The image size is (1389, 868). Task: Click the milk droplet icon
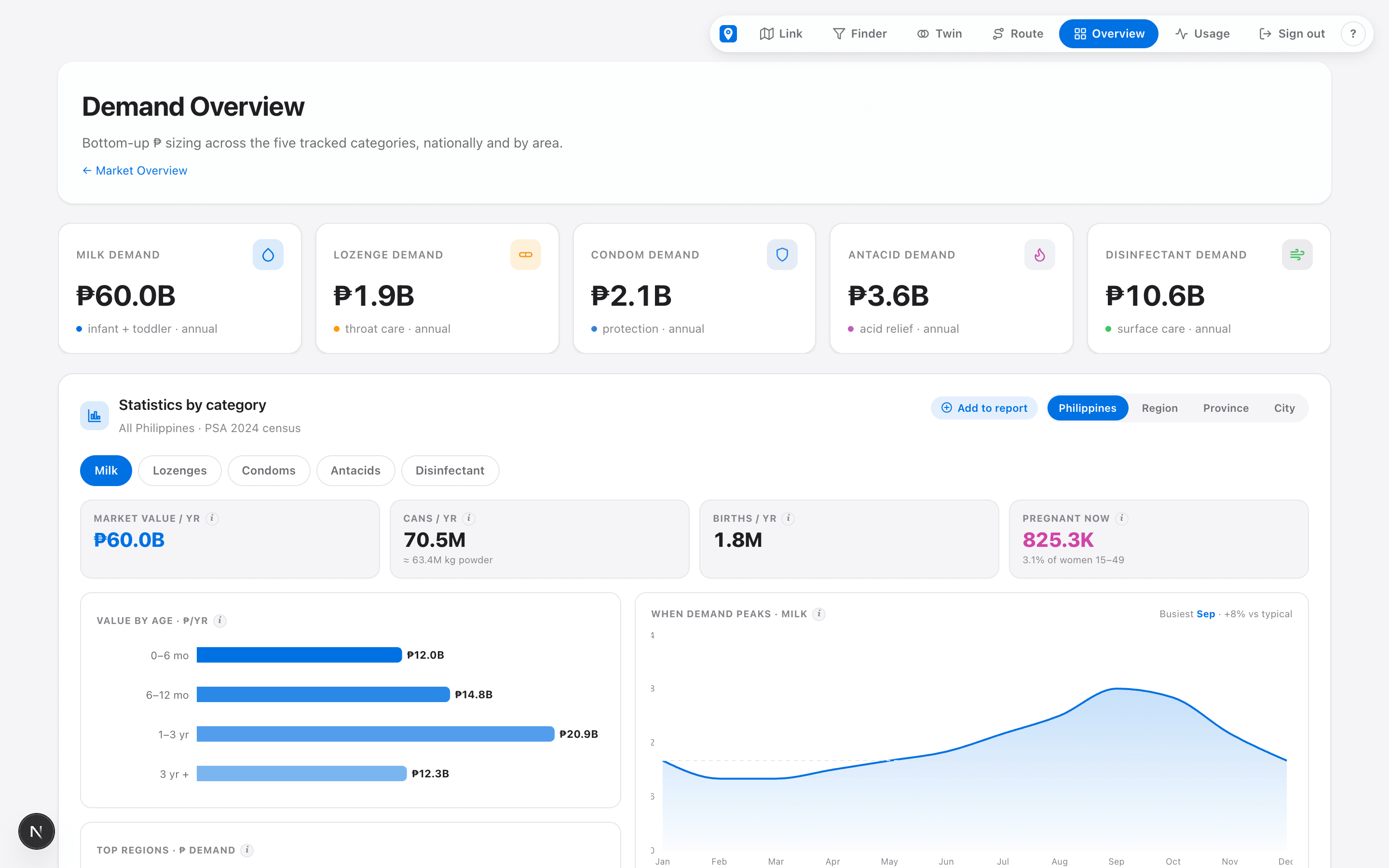268,255
